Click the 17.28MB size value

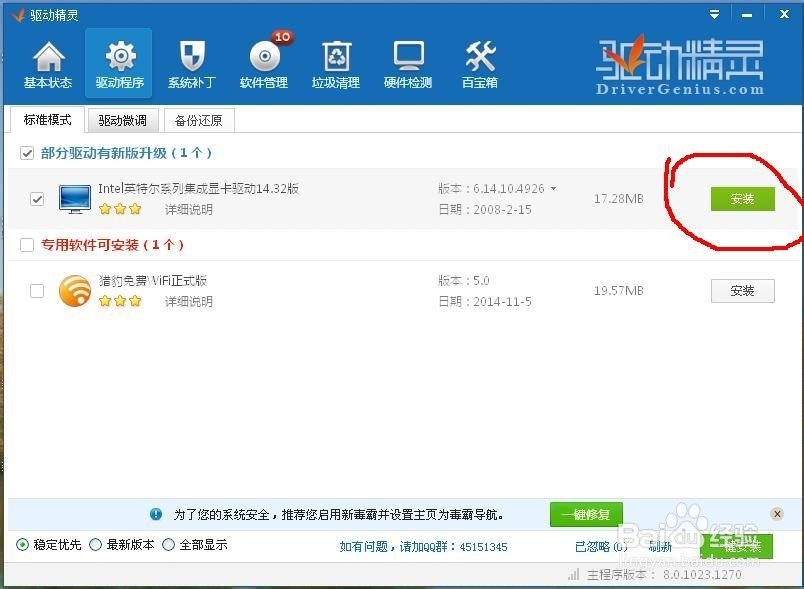618,199
